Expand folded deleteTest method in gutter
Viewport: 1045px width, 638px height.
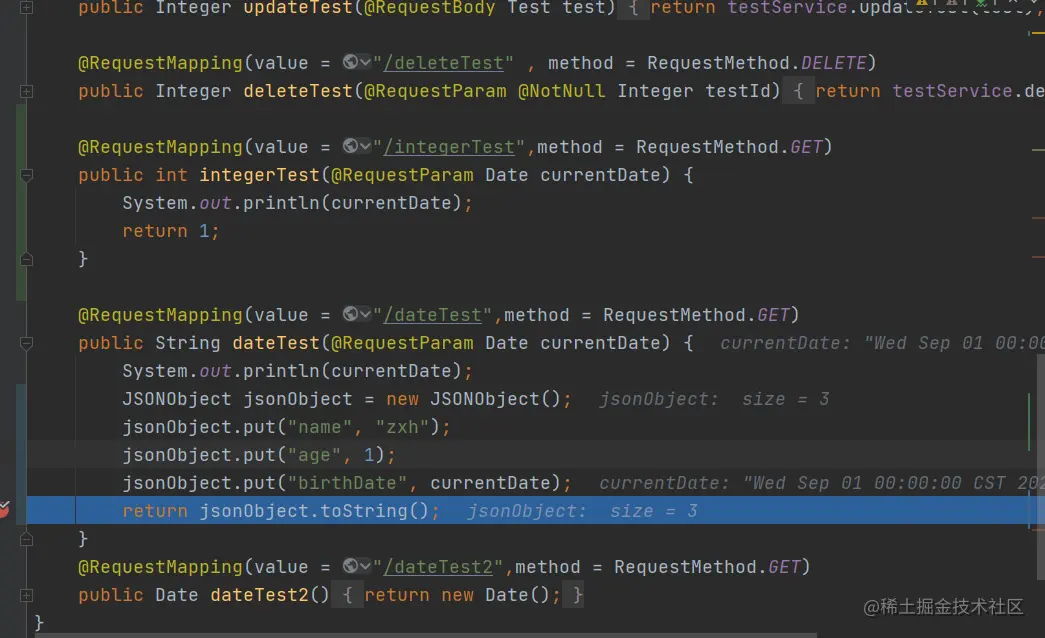(27, 91)
